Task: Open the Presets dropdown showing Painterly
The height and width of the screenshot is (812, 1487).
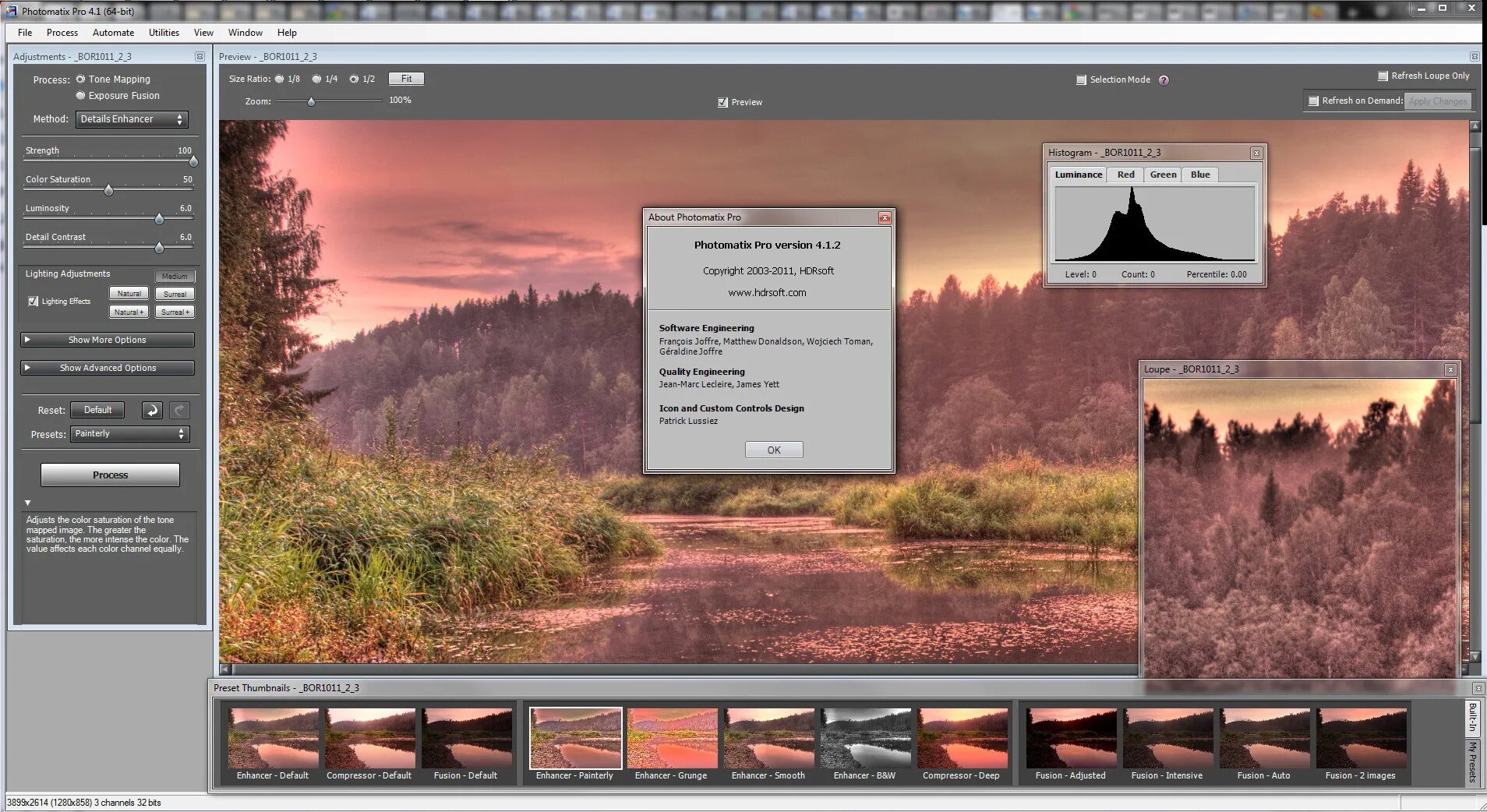Action: point(130,434)
